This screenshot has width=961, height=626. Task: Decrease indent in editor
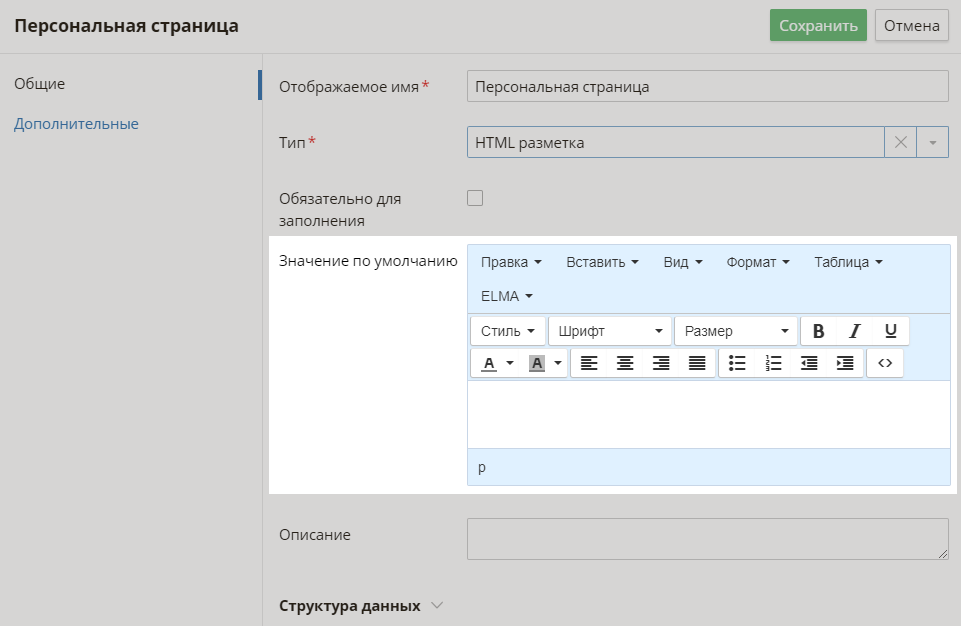click(x=809, y=363)
